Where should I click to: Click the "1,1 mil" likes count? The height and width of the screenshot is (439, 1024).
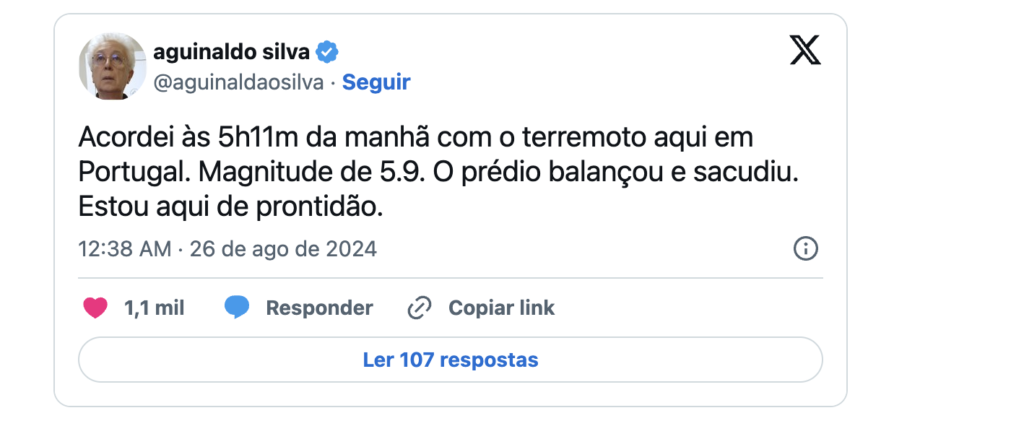pos(154,308)
